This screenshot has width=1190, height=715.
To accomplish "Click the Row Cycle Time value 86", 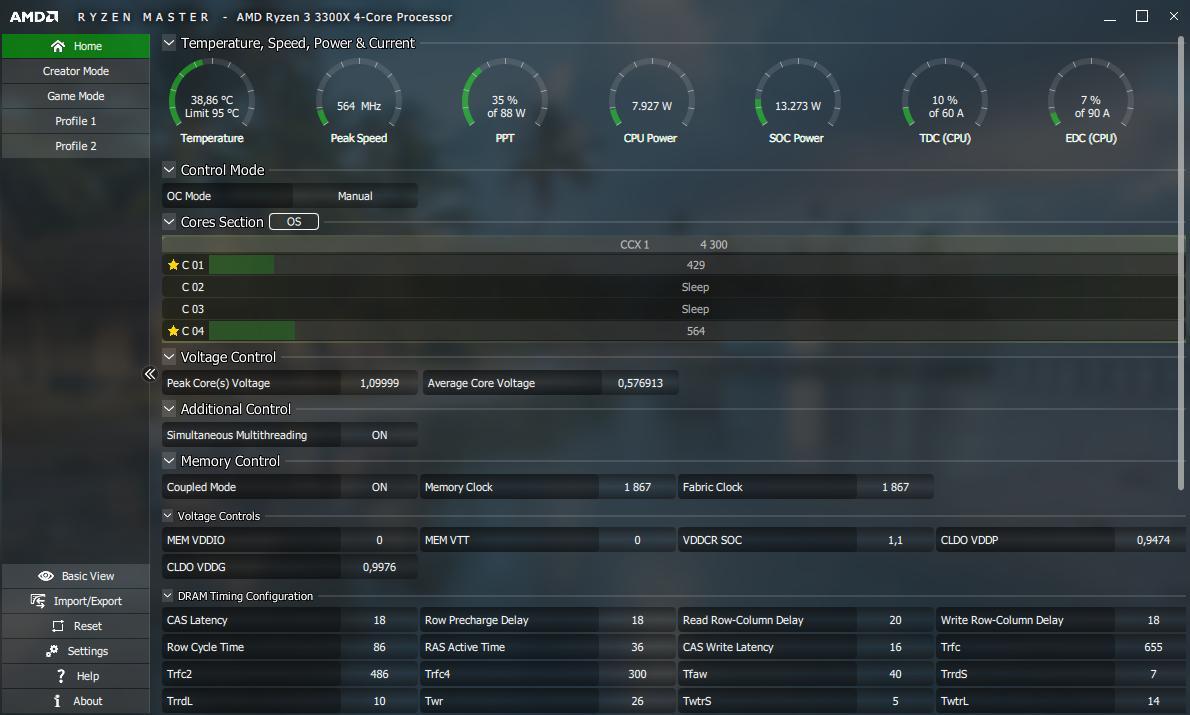I will click(379, 647).
